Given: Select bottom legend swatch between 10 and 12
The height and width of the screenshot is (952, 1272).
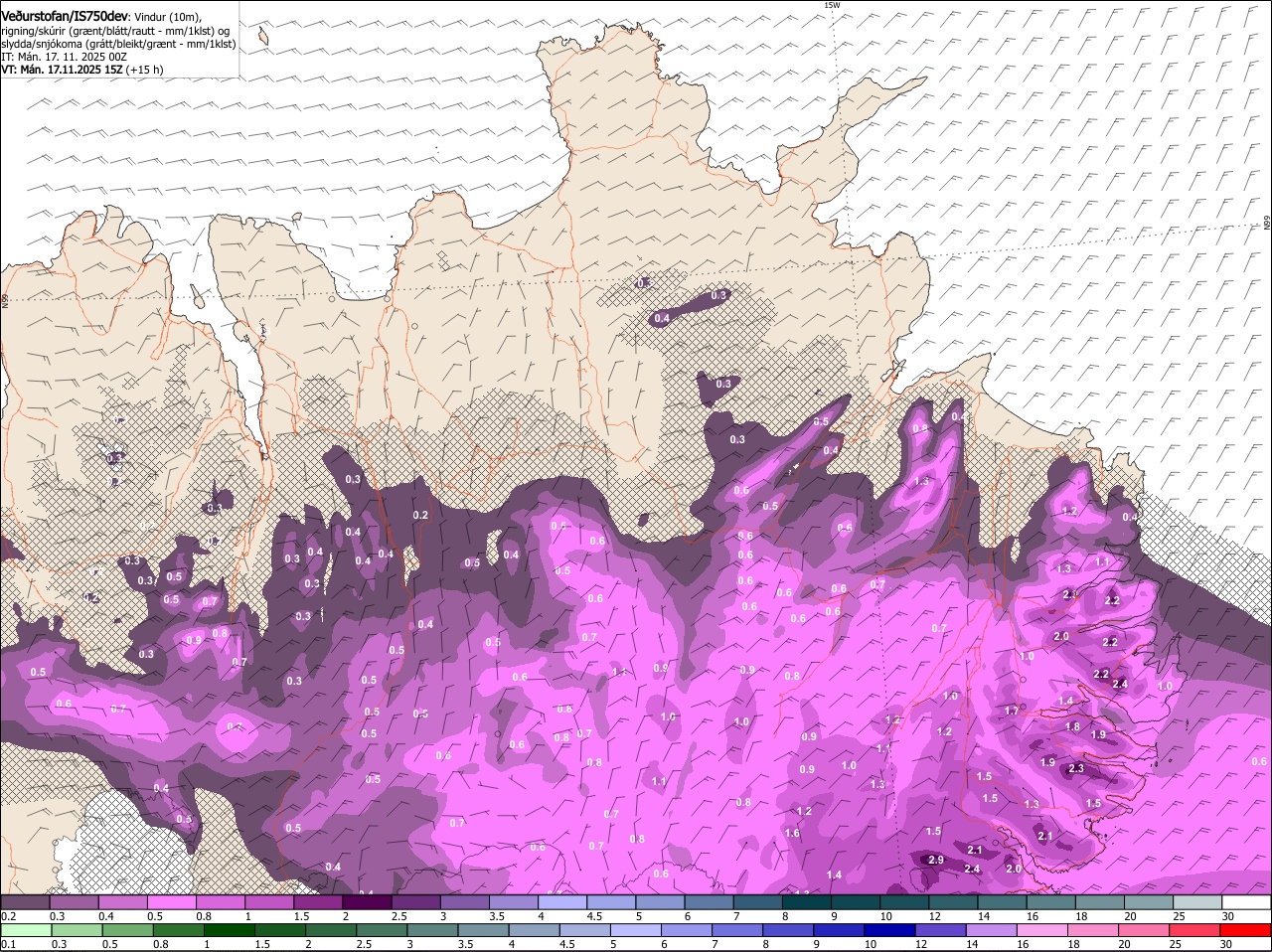Looking at the screenshot, I should click(x=890, y=931).
